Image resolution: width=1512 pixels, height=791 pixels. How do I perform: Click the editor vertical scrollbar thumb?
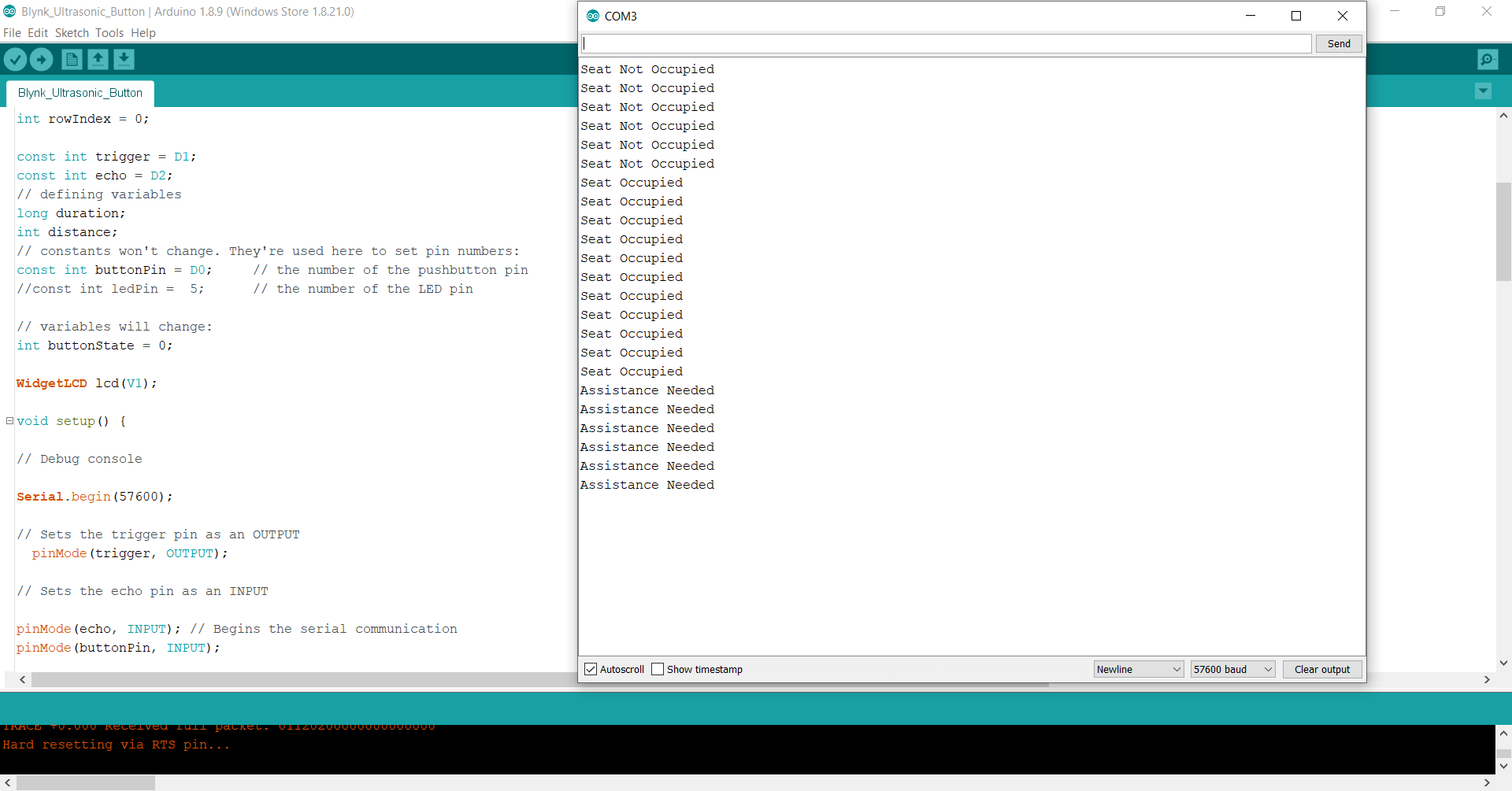tap(1503, 231)
